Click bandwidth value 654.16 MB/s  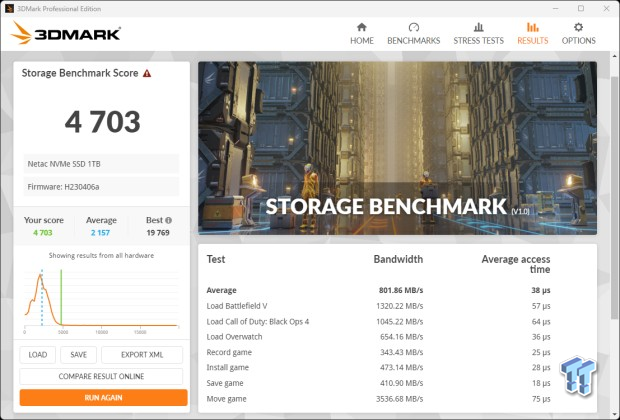[401, 337]
